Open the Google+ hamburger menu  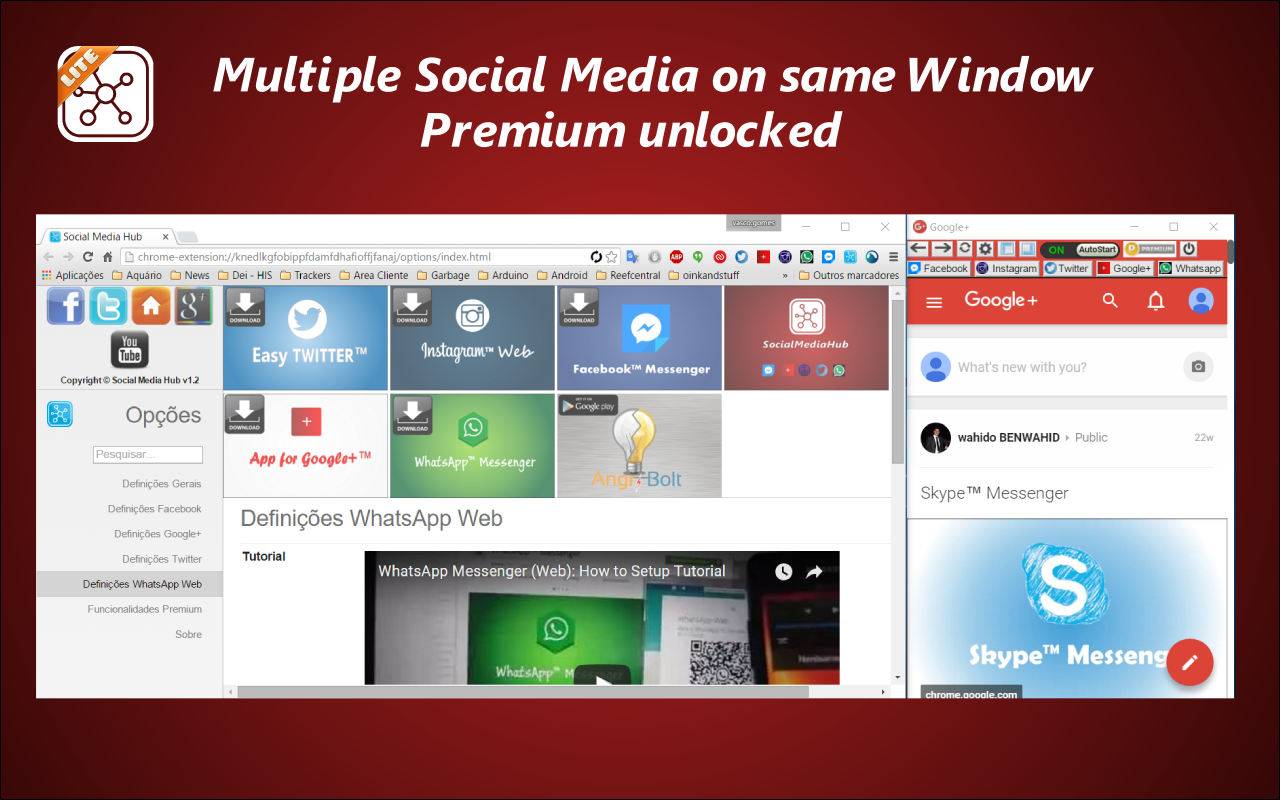click(x=934, y=302)
